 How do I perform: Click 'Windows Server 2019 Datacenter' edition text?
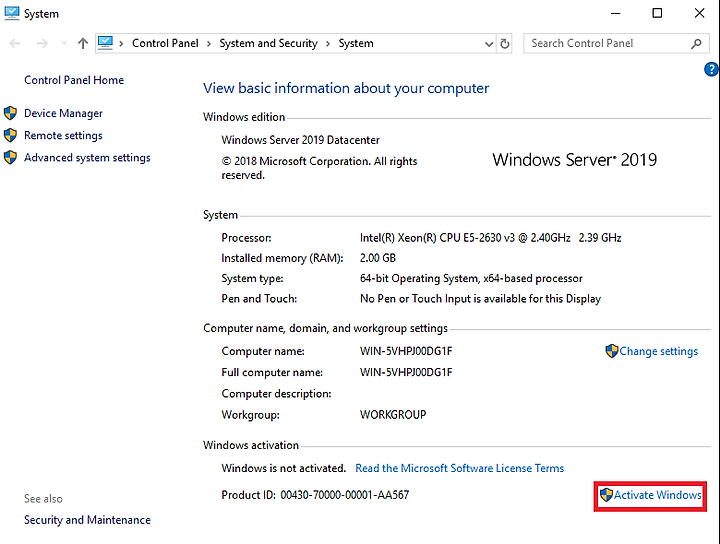[x=301, y=140]
